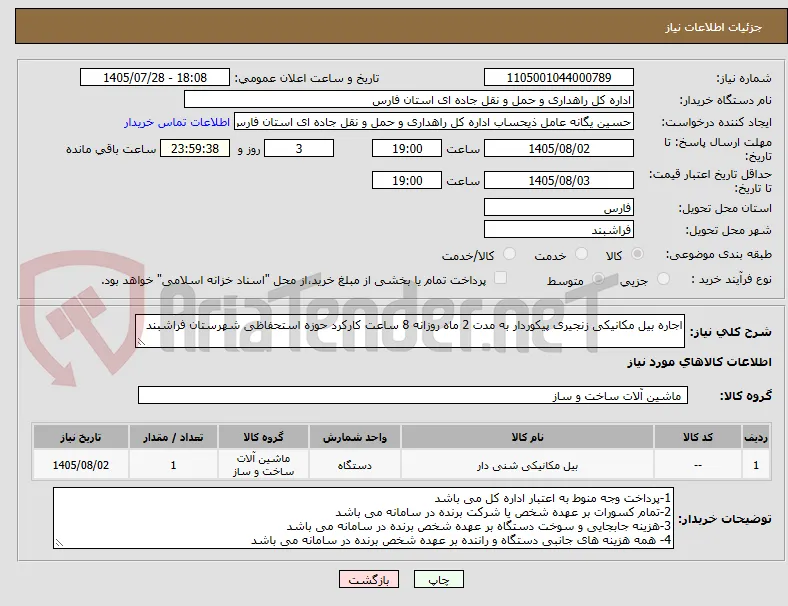This screenshot has width=788, height=606.
Task: Click the کد کالا column header
Action: pyautogui.click(x=698, y=437)
